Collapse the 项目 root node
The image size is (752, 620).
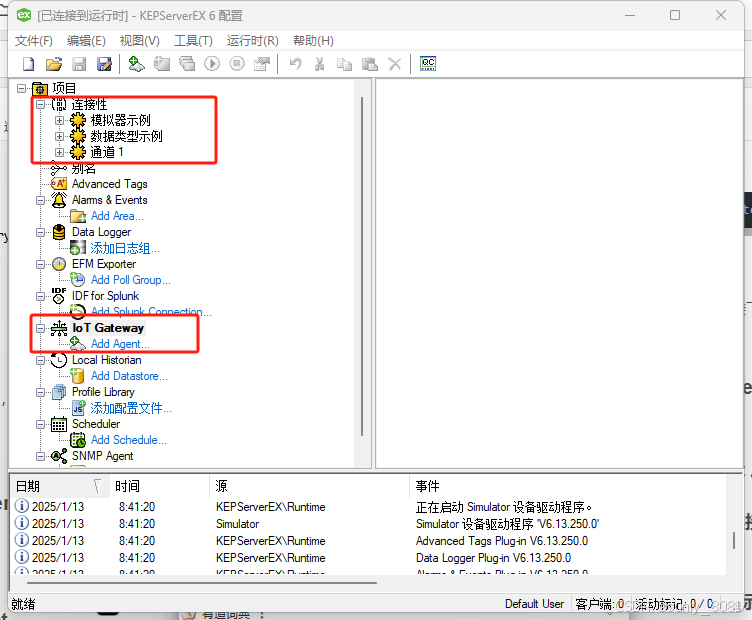(x=21, y=88)
